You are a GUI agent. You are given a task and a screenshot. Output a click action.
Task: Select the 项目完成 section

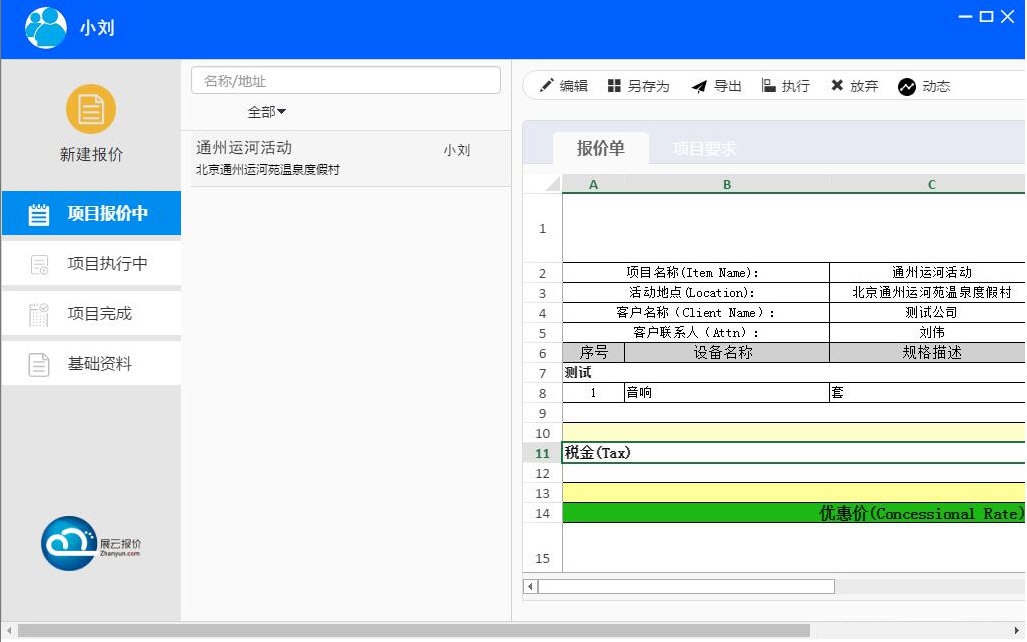click(x=90, y=313)
